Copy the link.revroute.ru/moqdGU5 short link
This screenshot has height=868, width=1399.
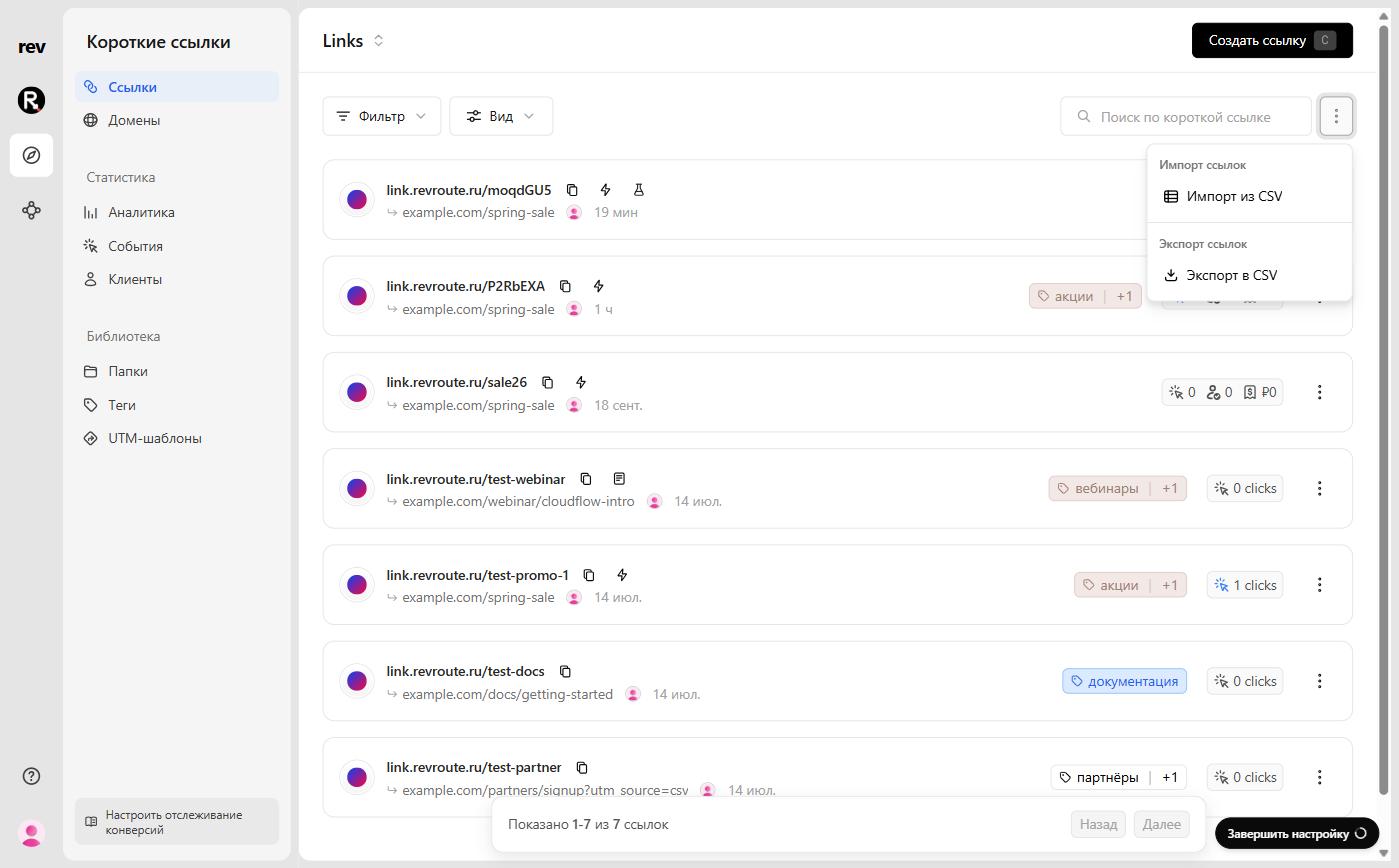[572, 190]
